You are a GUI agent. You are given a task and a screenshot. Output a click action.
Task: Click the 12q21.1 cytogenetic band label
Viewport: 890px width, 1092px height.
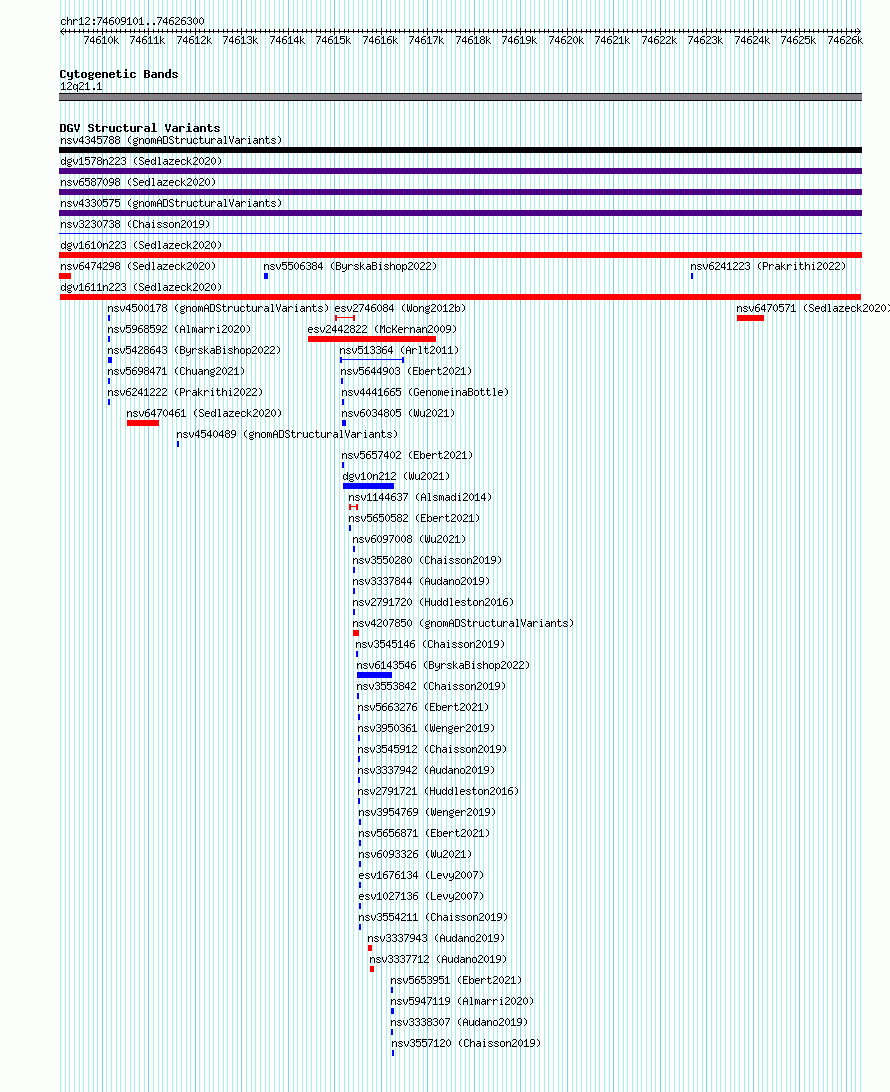point(81,86)
